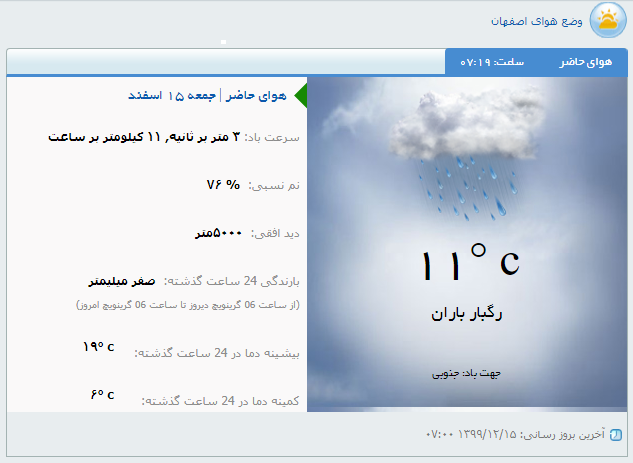The height and width of the screenshot is (463, 633).
Task: Select the هوای حاضر tab
Action: click(585, 62)
